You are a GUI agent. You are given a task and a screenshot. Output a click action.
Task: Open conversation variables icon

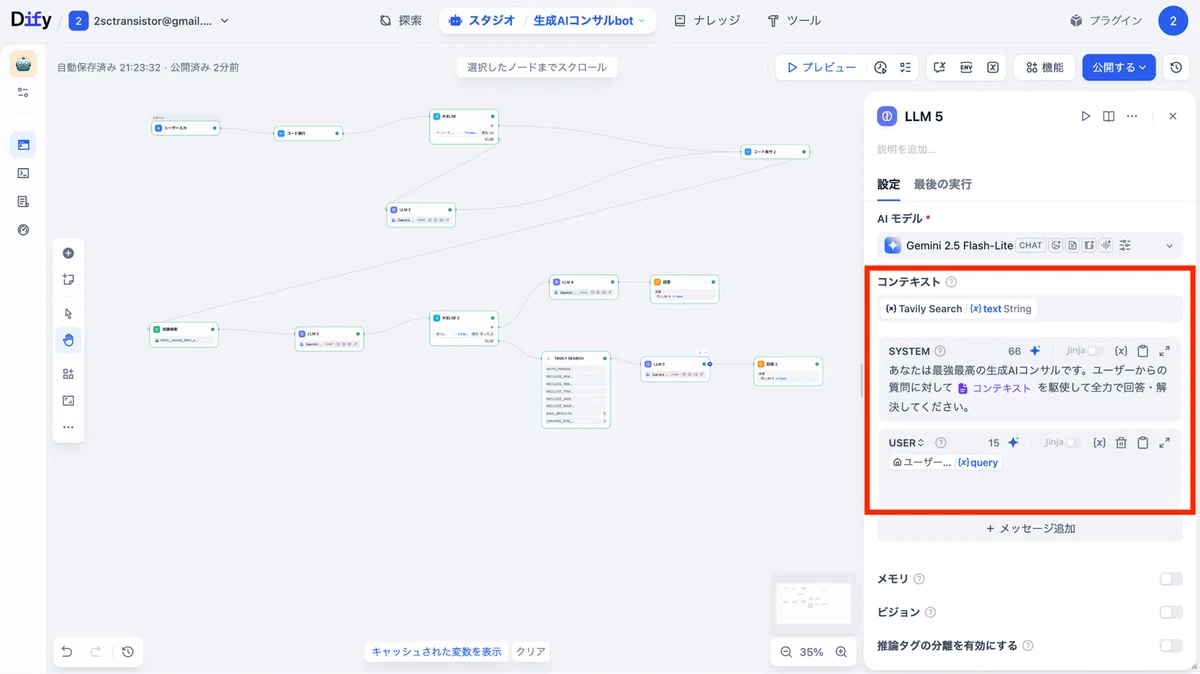pos(940,67)
